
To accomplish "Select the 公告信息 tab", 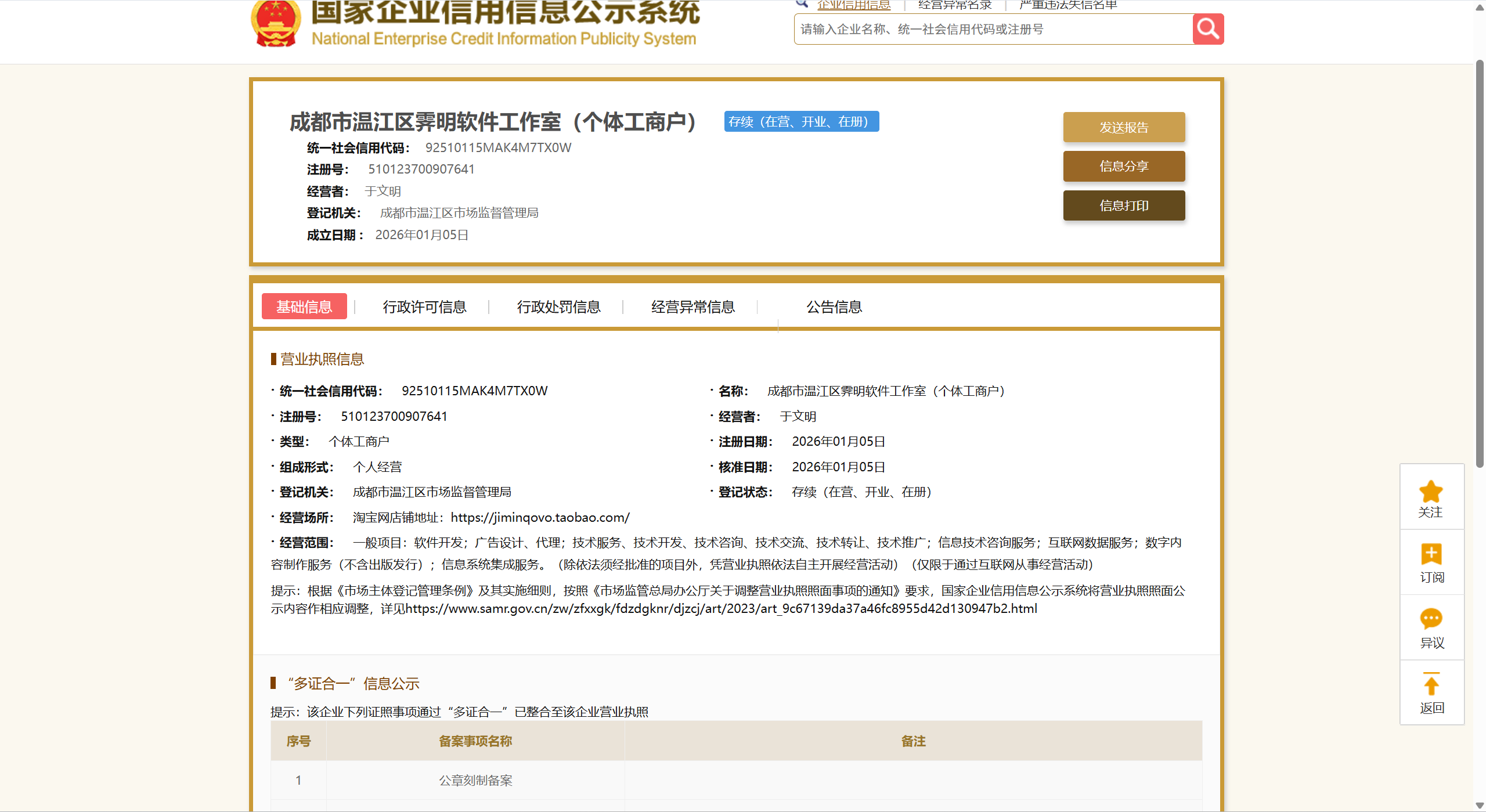I will pos(834,306).
